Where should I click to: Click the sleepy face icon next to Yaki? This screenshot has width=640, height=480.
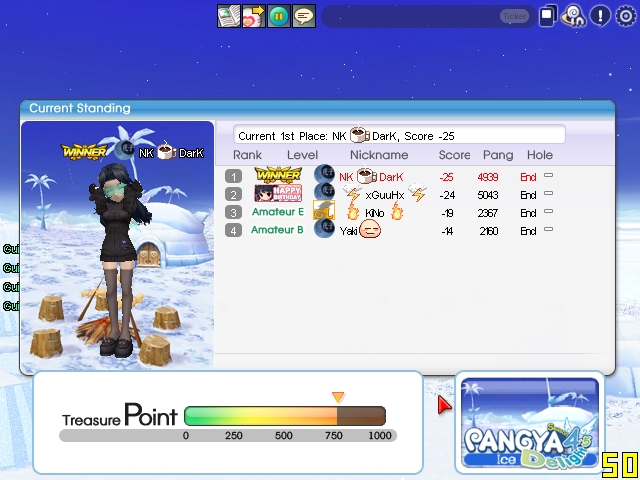click(370, 229)
